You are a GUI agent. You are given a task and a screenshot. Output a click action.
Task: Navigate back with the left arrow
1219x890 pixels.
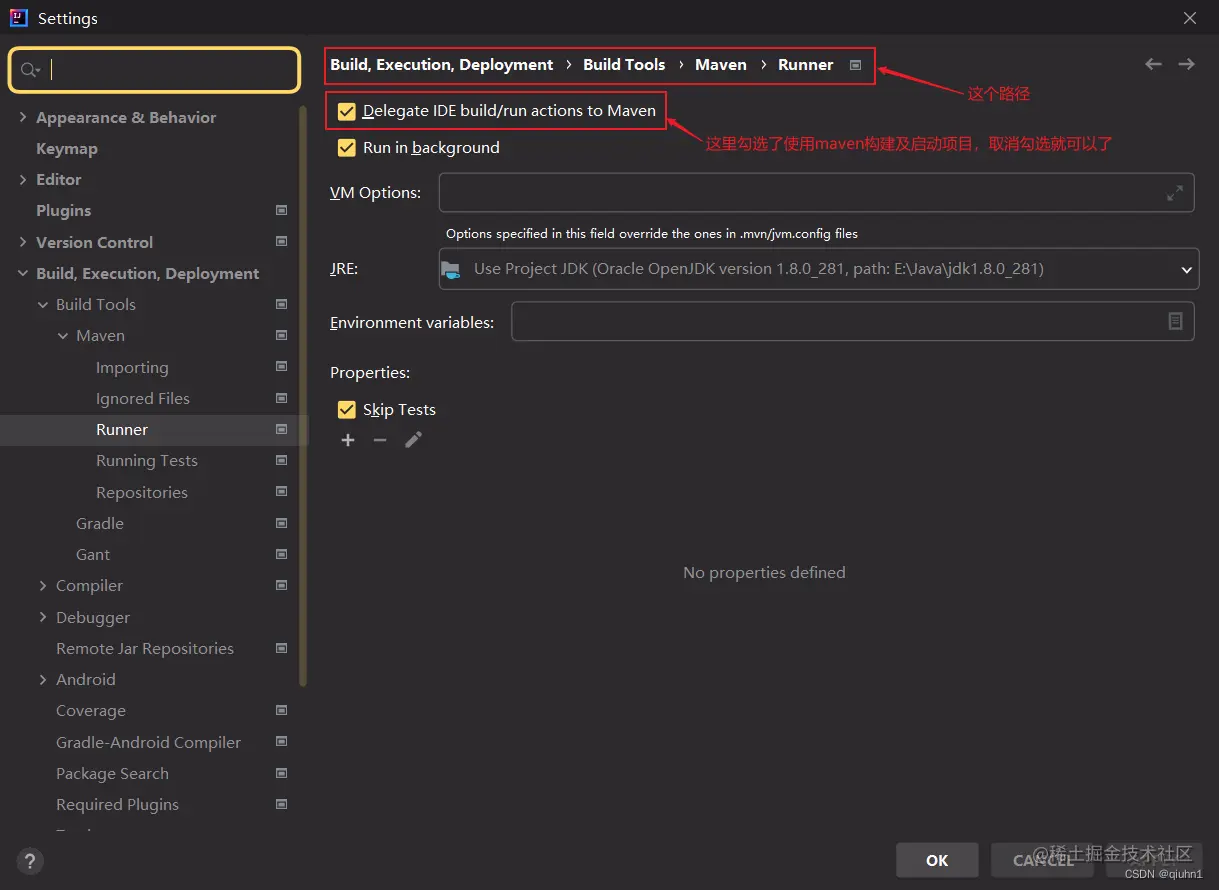pyautogui.click(x=1153, y=64)
